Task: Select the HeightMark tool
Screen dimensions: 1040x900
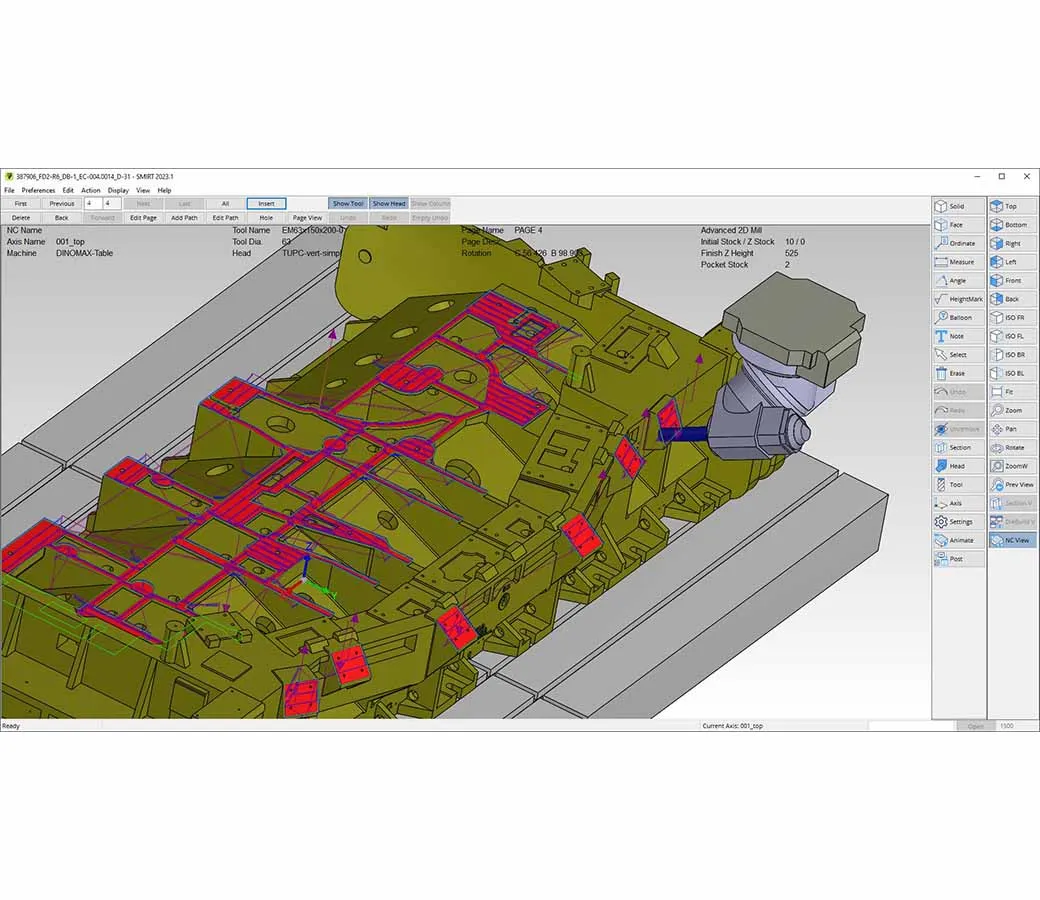Action: (x=958, y=299)
